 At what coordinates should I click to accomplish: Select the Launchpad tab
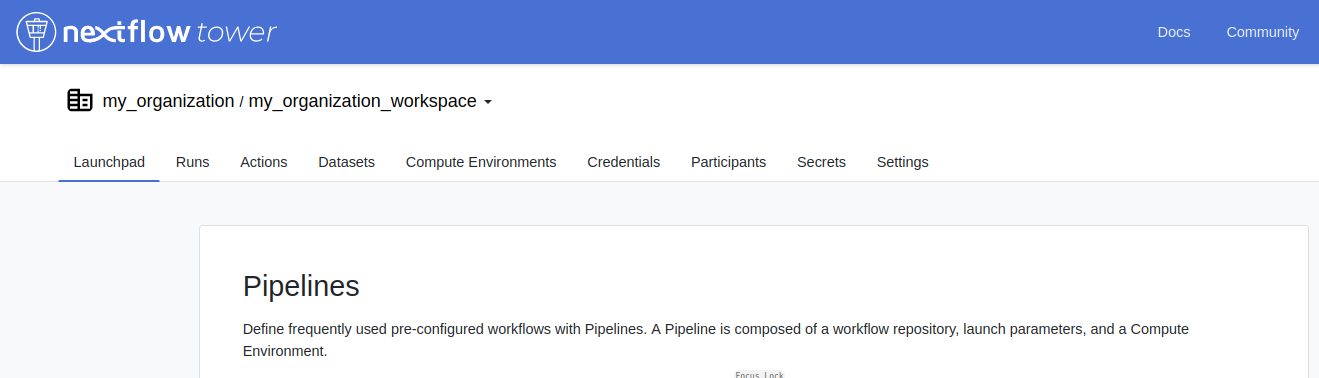click(109, 162)
